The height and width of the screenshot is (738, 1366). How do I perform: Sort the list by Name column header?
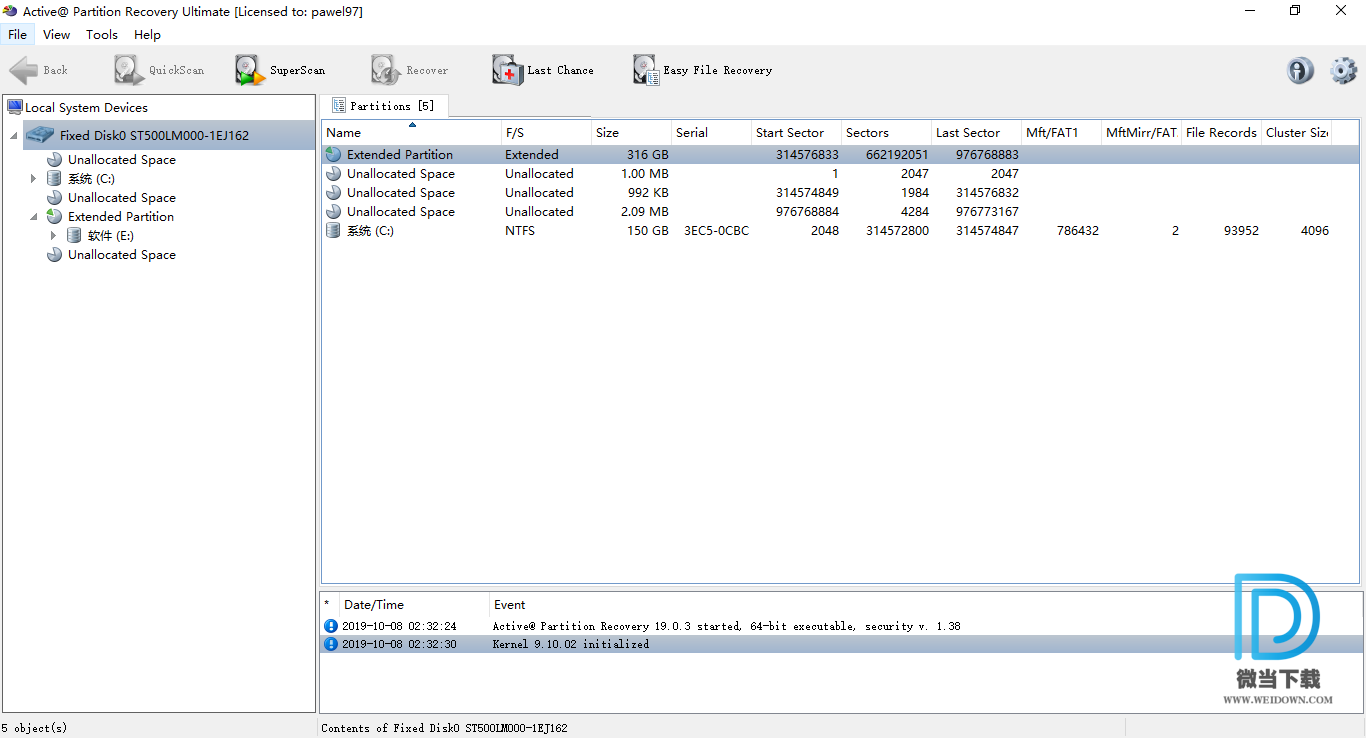411,132
